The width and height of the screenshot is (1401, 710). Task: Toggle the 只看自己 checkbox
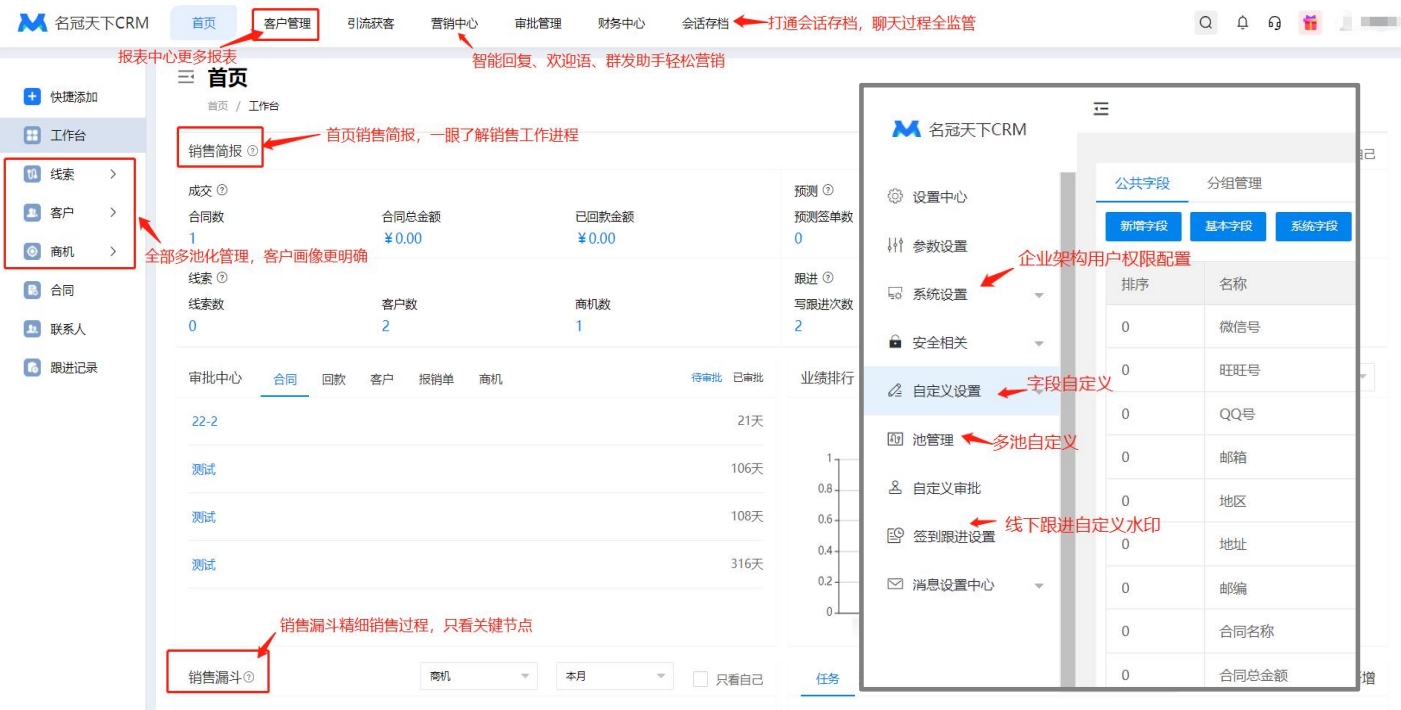(x=701, y=679)
